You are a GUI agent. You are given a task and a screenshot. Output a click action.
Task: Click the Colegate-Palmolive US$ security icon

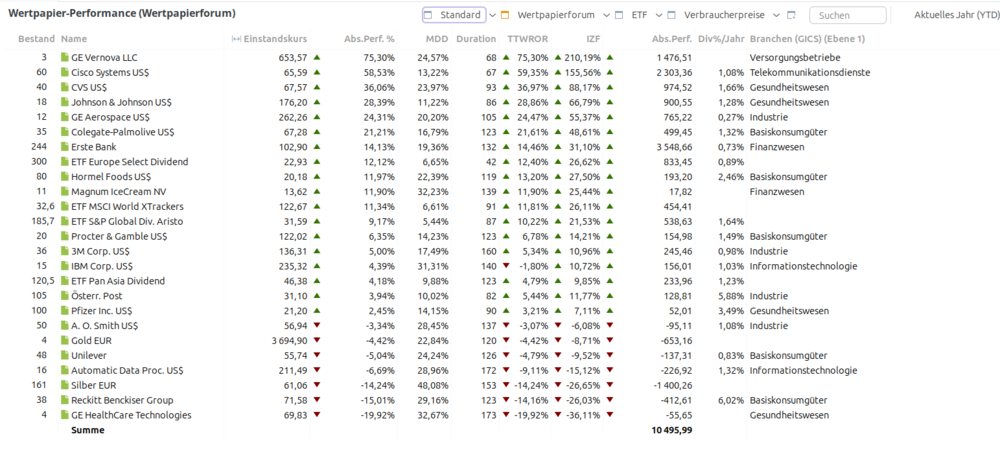point(64,132)
